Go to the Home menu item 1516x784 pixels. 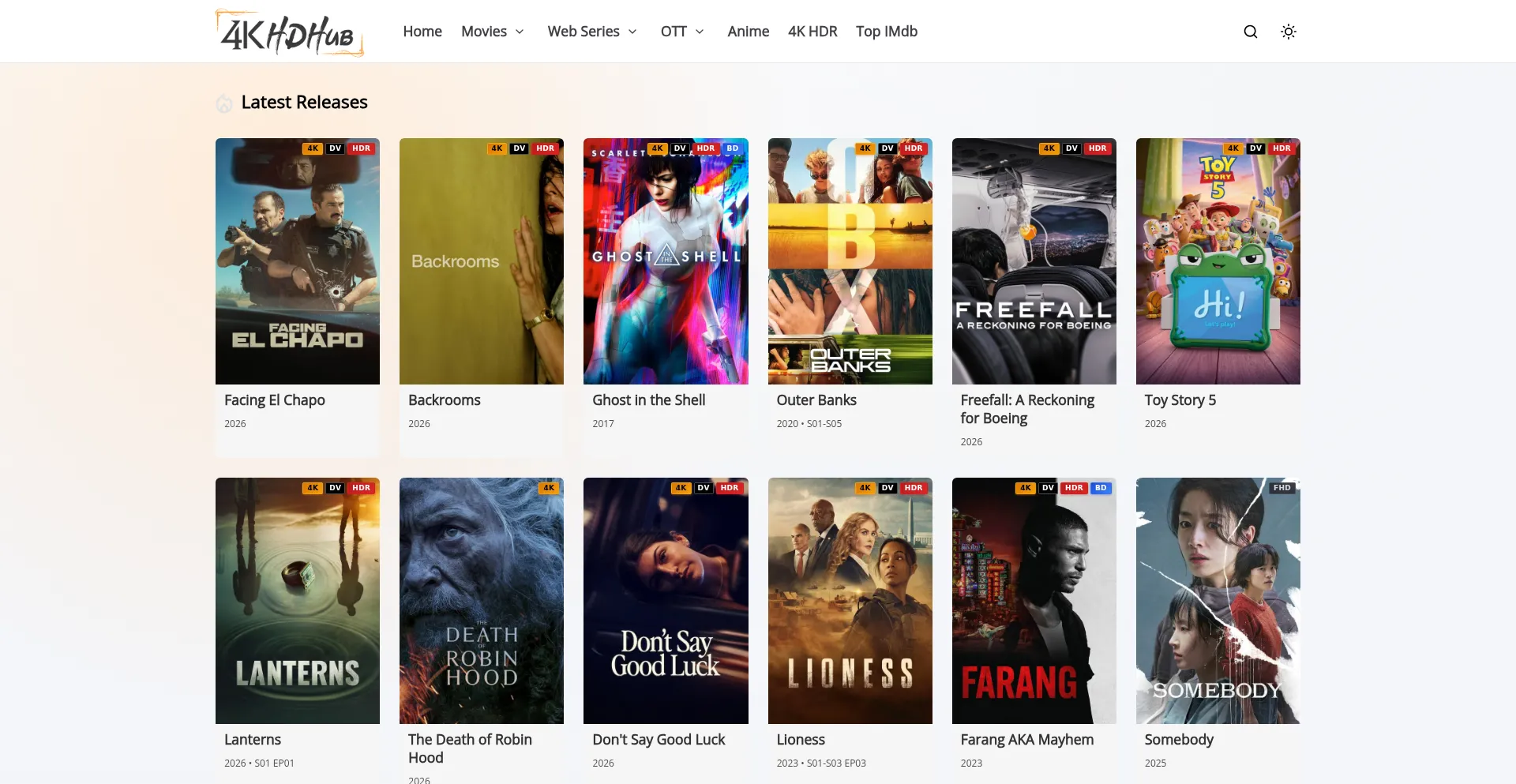coord(422,32)
